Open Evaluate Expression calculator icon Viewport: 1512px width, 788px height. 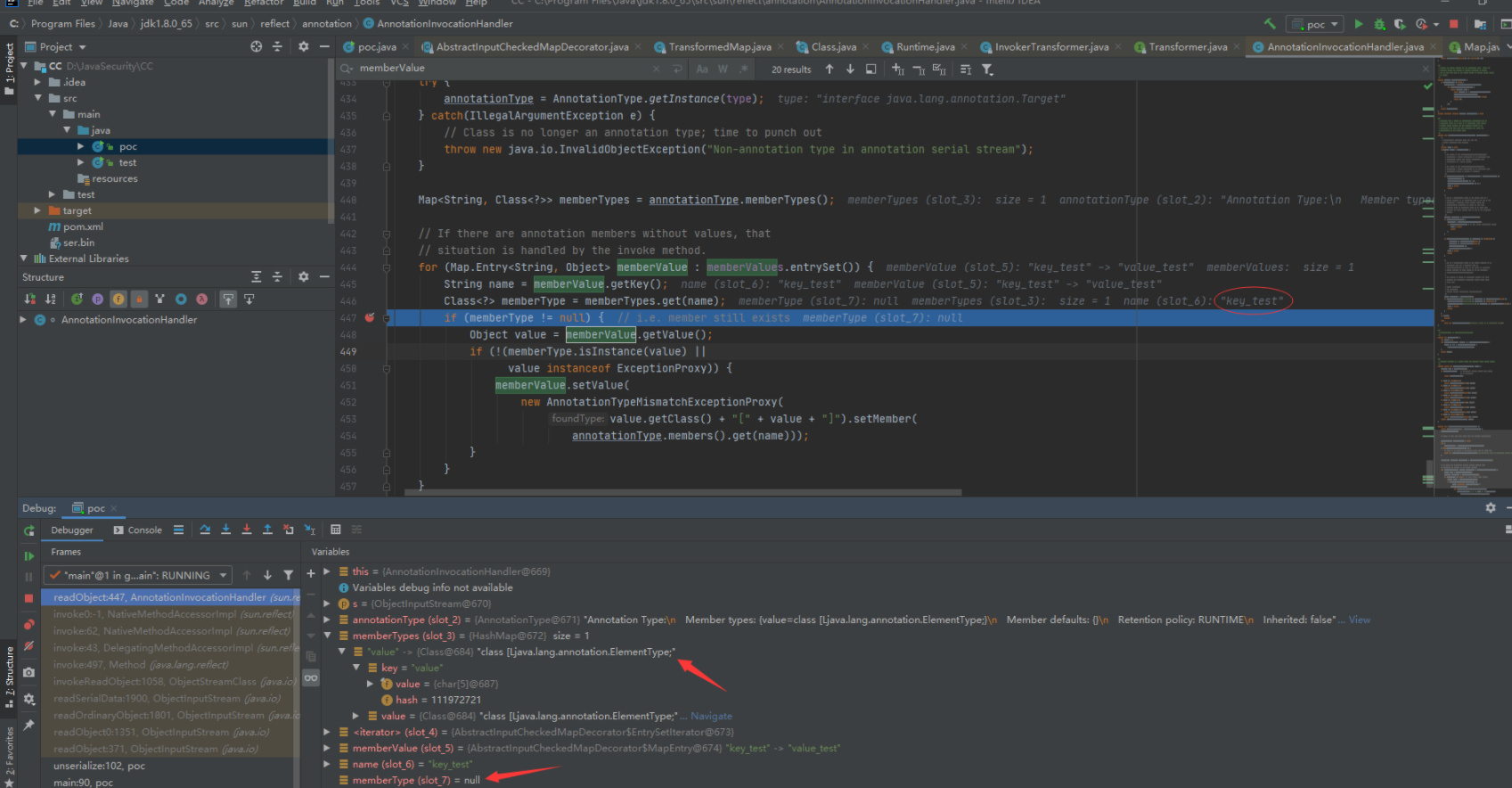tap(336, 529)
